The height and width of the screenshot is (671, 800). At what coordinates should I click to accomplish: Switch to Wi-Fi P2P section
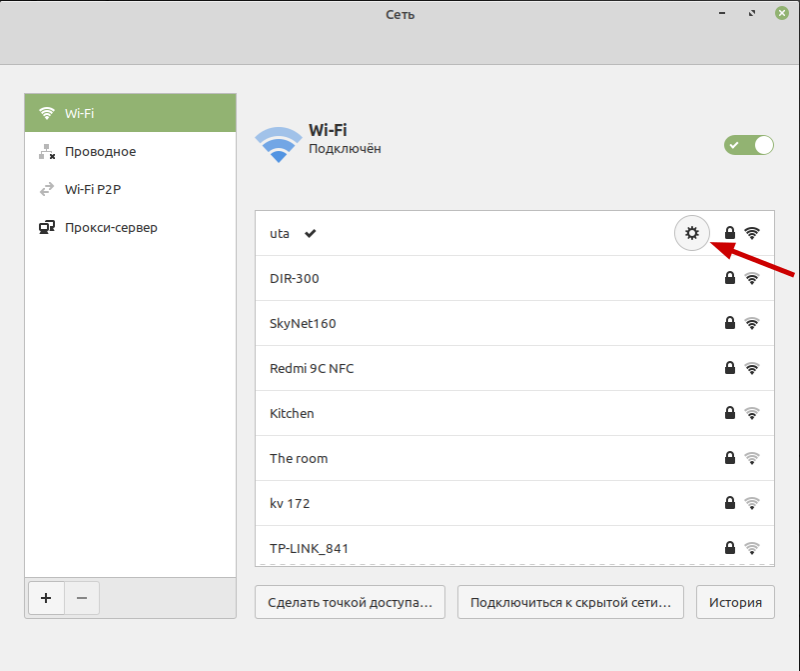(130, 189)
